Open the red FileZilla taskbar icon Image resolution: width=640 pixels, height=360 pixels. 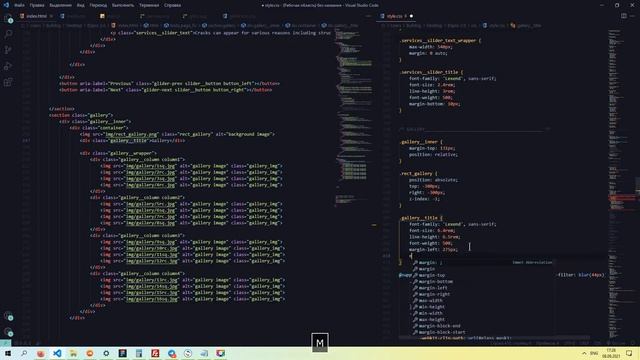(x=155, y=353)
